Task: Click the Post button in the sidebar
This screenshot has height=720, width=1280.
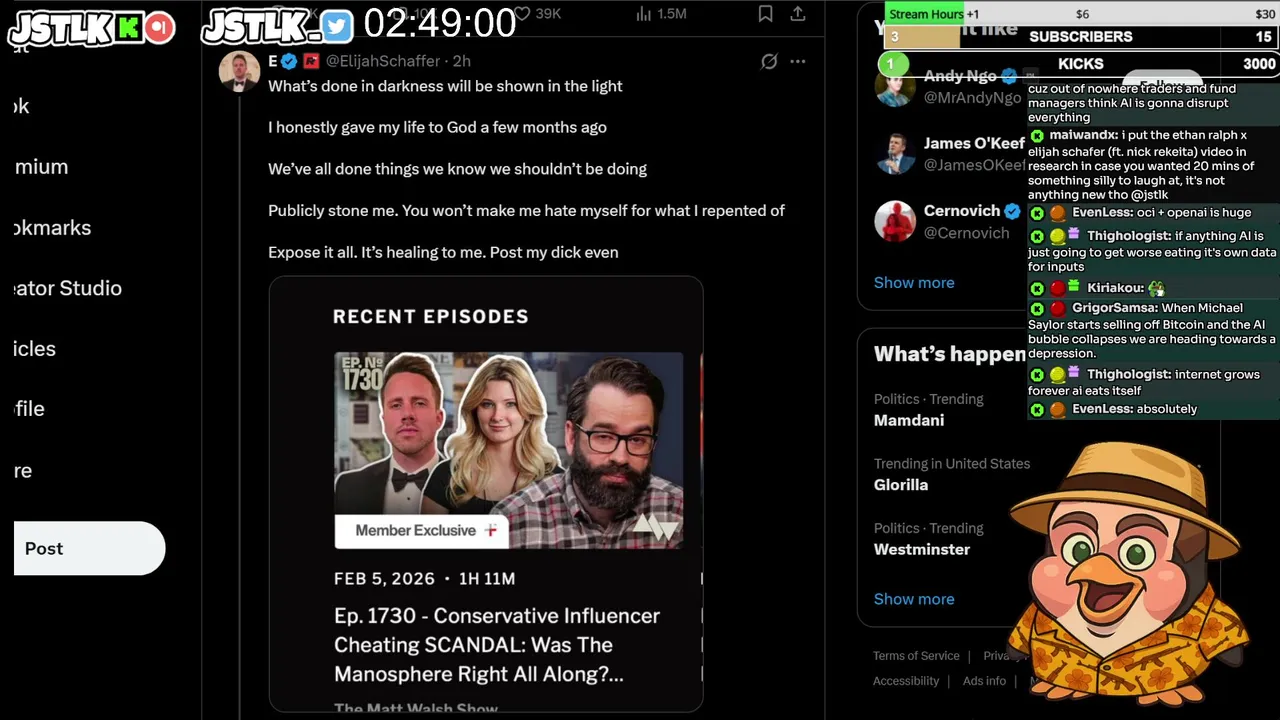Action: 89,548
